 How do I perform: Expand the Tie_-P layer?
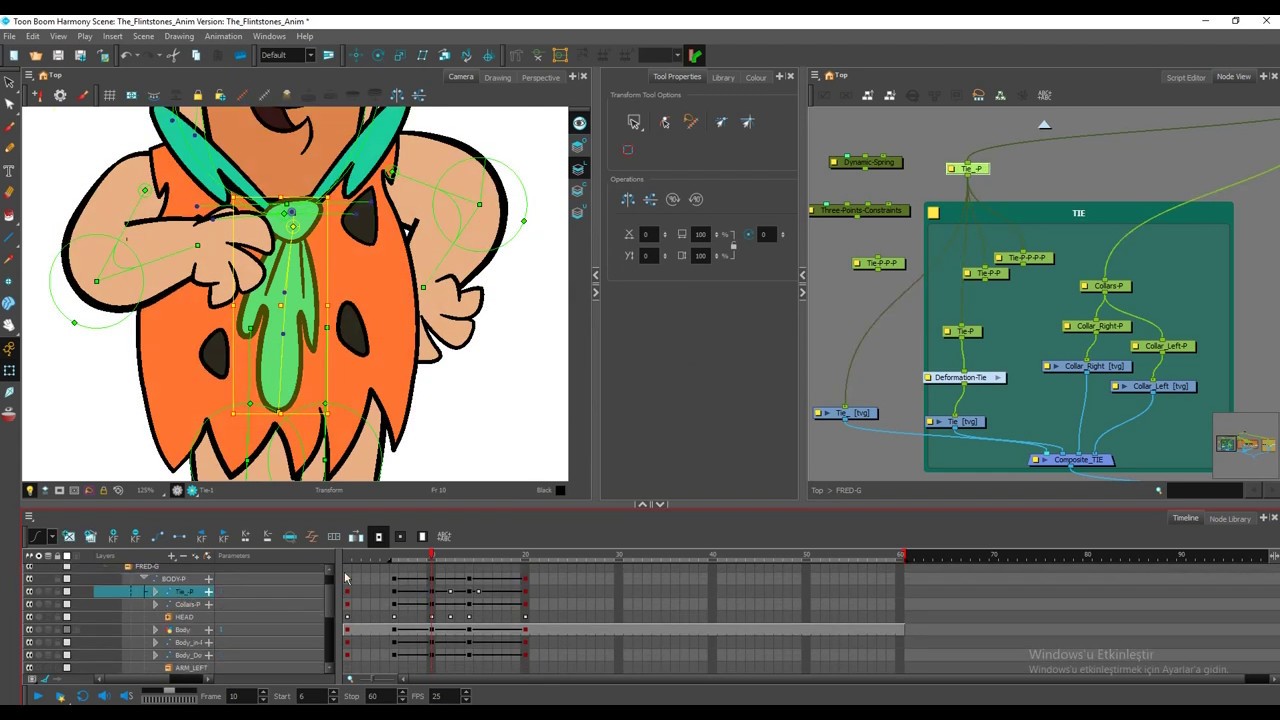click(155, 591)
